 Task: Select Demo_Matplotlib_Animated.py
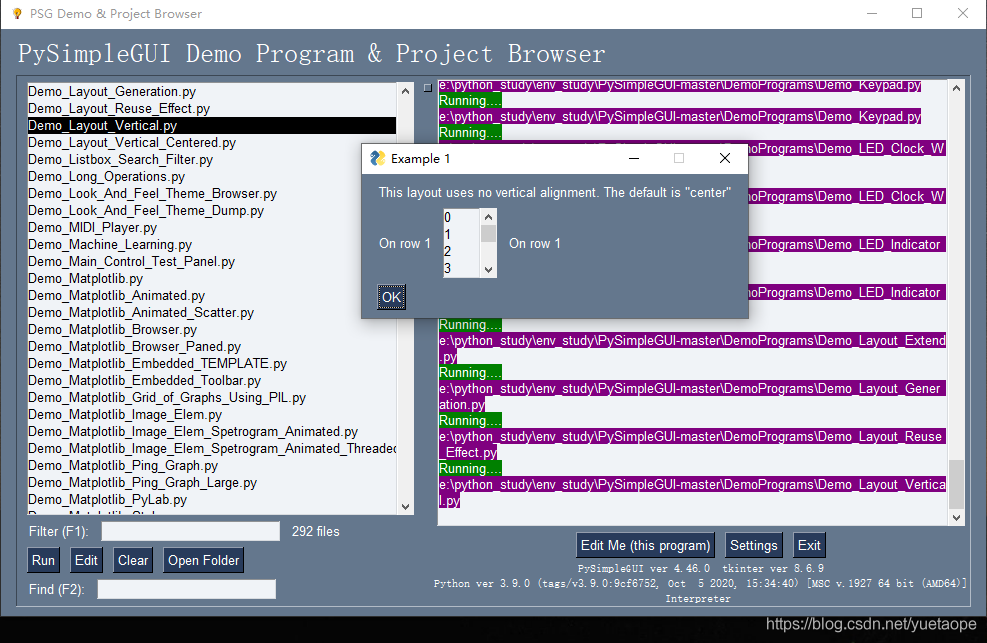pos(212,296)
